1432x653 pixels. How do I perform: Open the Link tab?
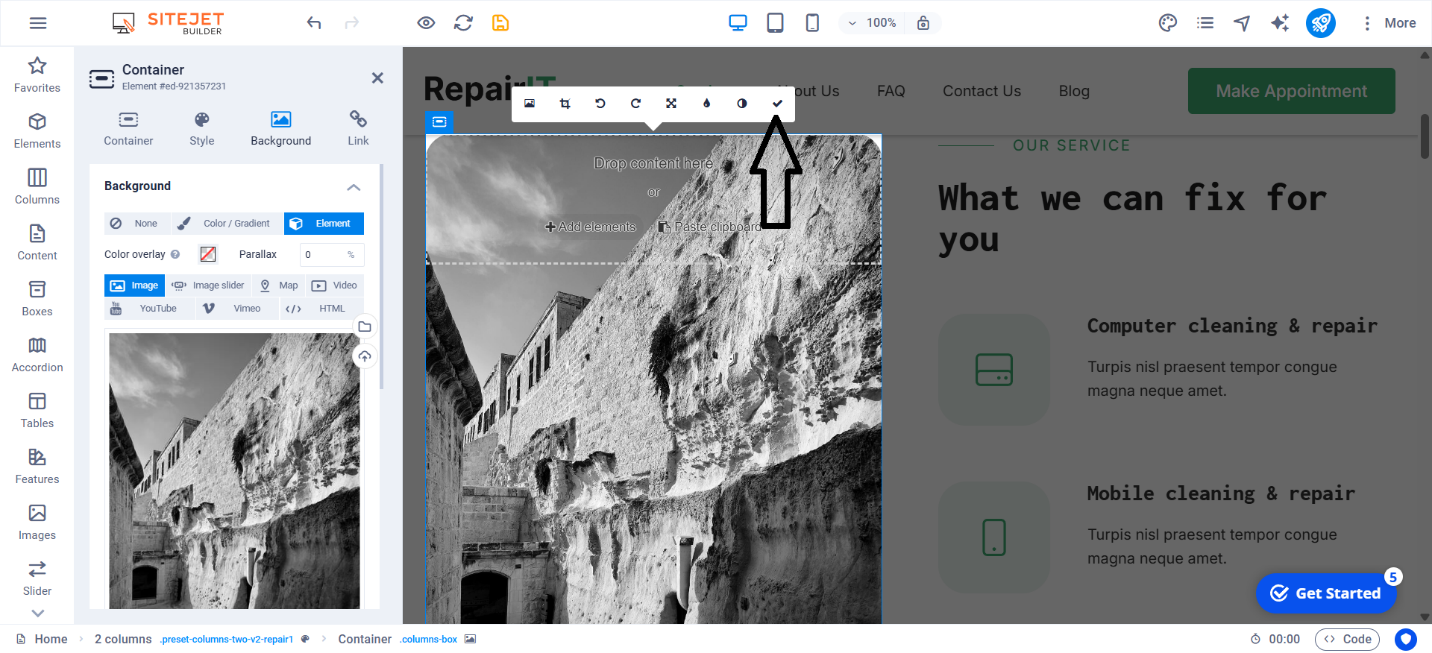358,129
